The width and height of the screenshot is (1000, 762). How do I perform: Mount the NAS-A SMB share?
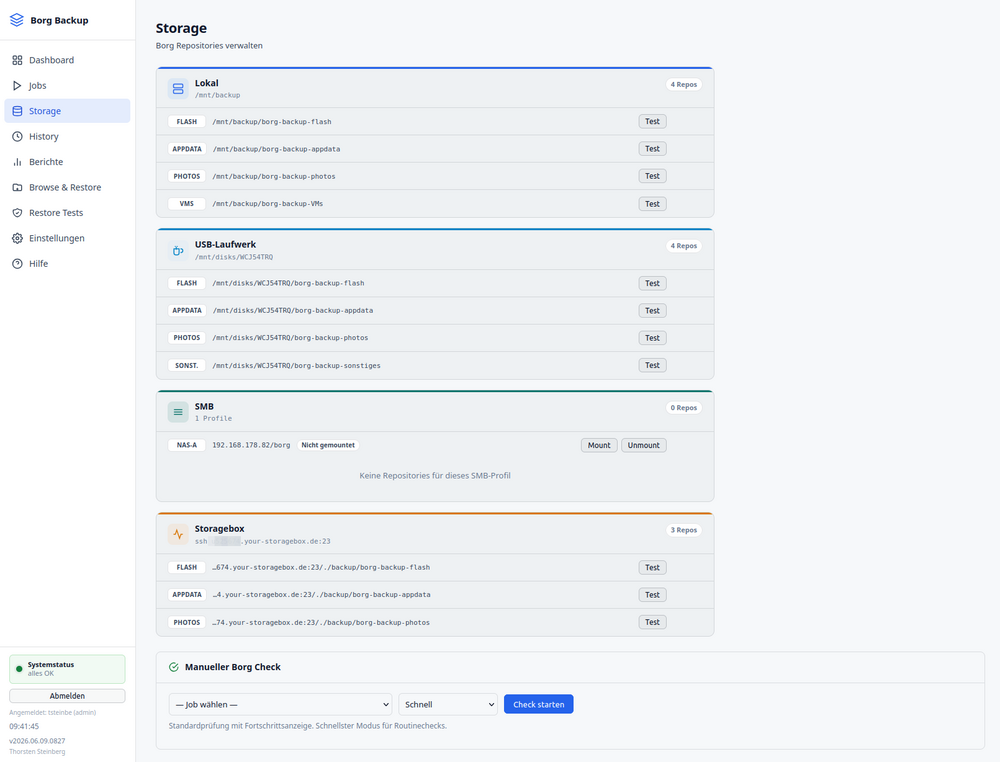599,445
